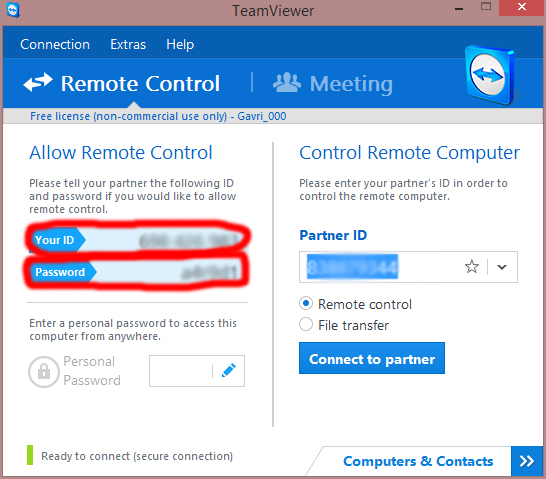This screenshot has height=479, width=546.
Task: Click the padlock Personal Password icon
Action: pos(44,371)
